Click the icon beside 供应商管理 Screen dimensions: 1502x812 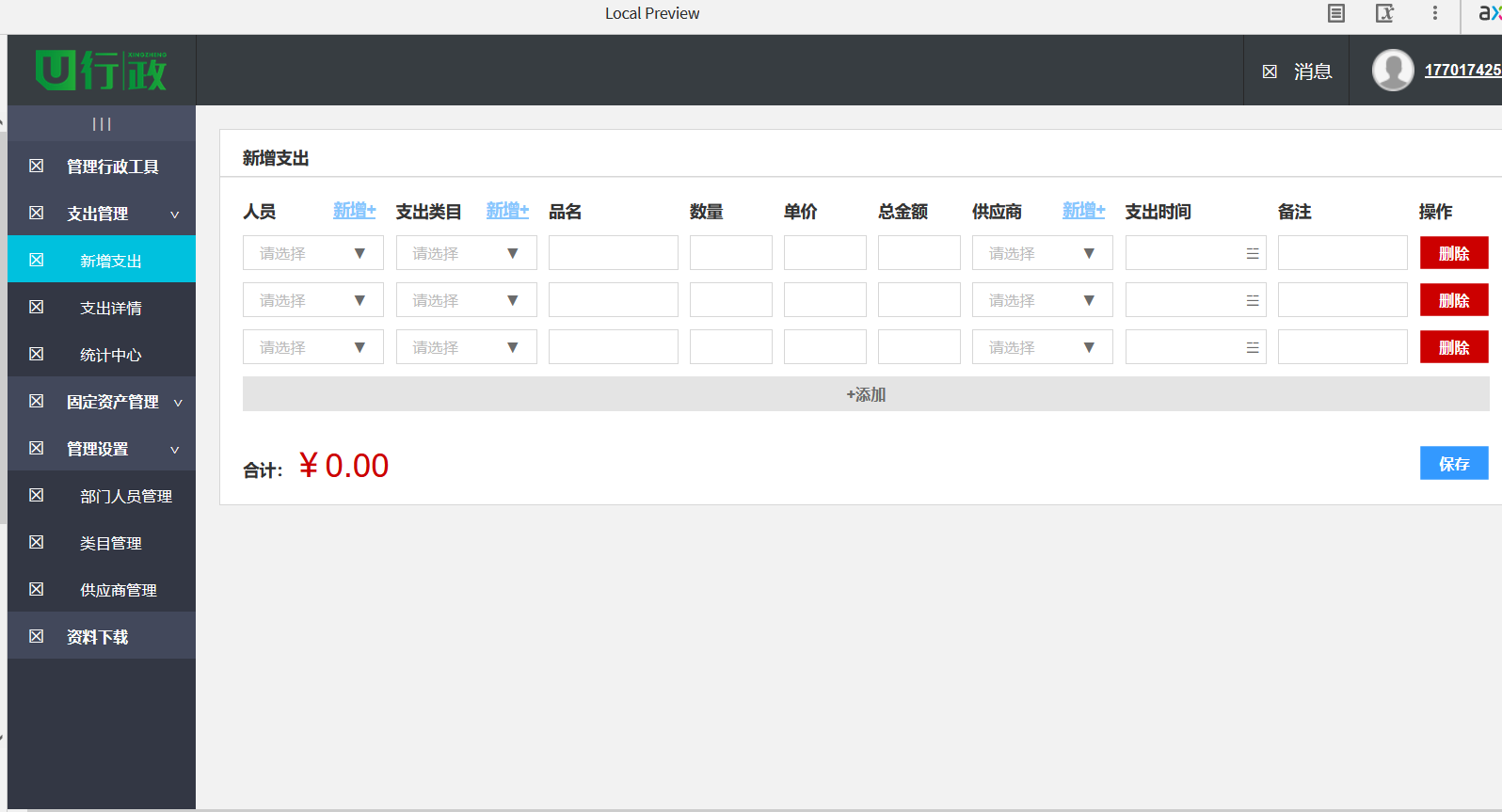[x=37, y=589]
